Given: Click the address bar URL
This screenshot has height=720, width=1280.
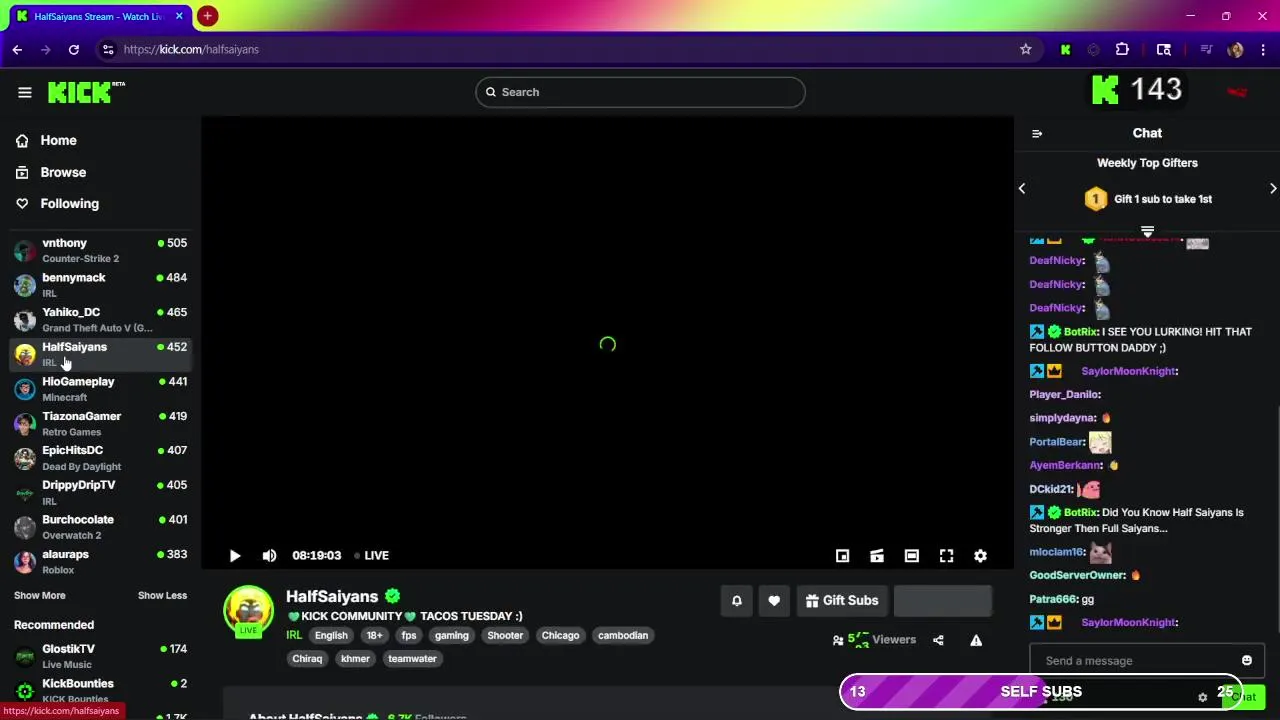Looking at the screenshot, I should 191,49.
